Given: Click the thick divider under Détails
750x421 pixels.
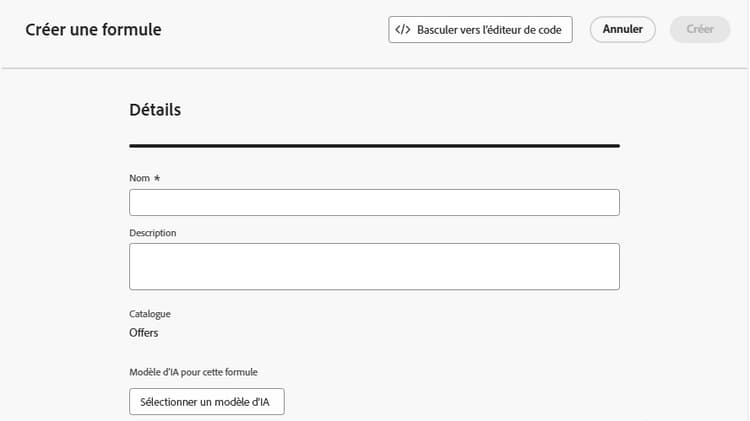Looking at the screenshot, I should point(374,145).
